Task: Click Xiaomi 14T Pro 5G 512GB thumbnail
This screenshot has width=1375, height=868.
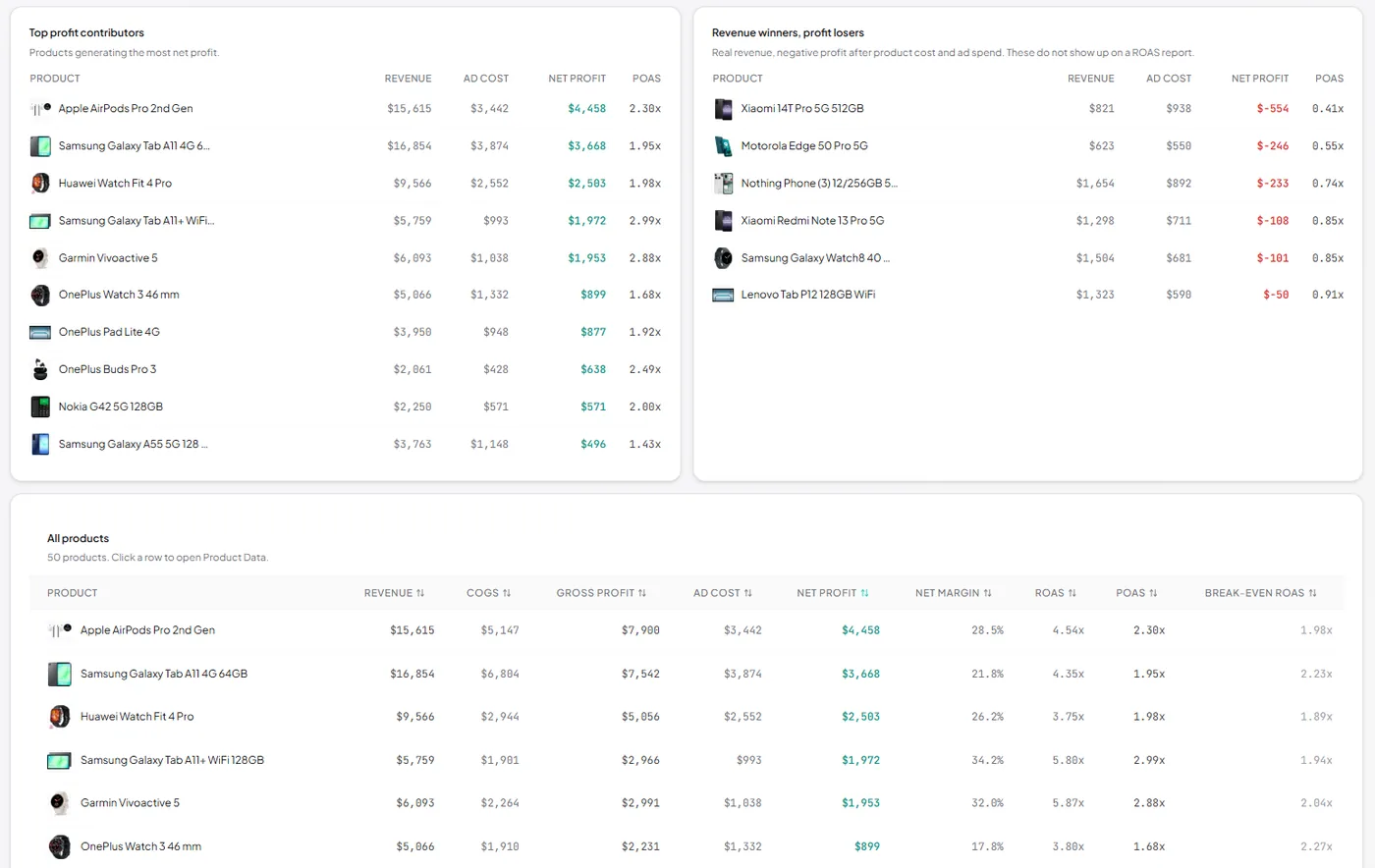Action: coord(723,109)
